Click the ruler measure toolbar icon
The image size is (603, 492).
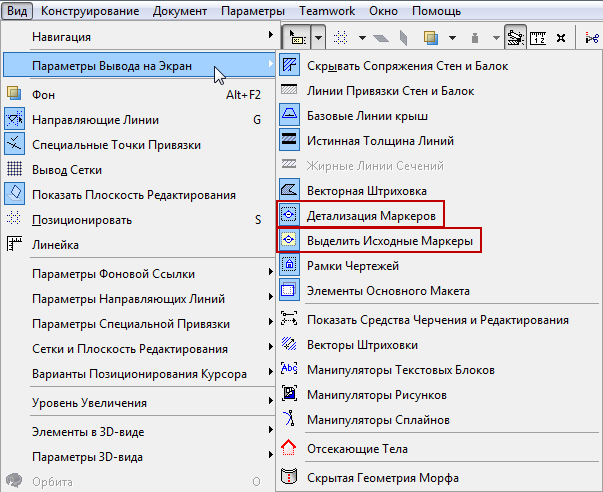click(538, 38)
